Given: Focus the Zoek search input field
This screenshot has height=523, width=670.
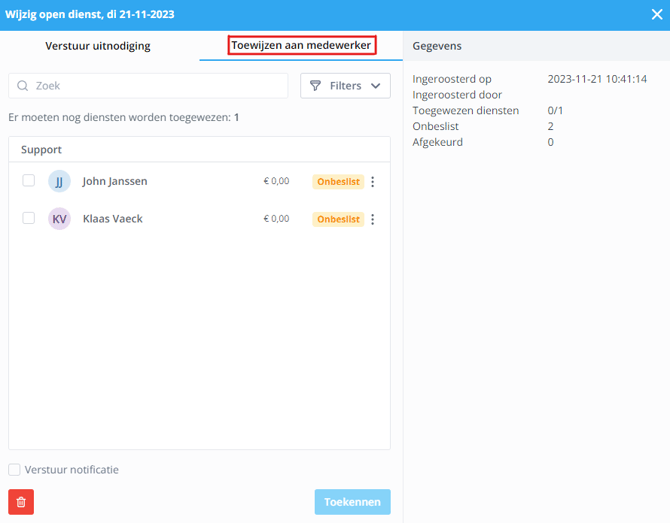Looking at the screenshot, I should pos(155,86).
